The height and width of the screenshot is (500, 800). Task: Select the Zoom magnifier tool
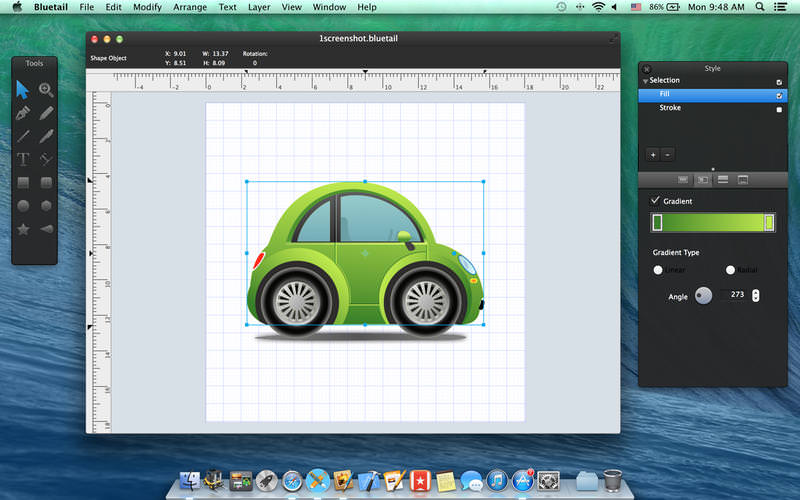point(46,90)
